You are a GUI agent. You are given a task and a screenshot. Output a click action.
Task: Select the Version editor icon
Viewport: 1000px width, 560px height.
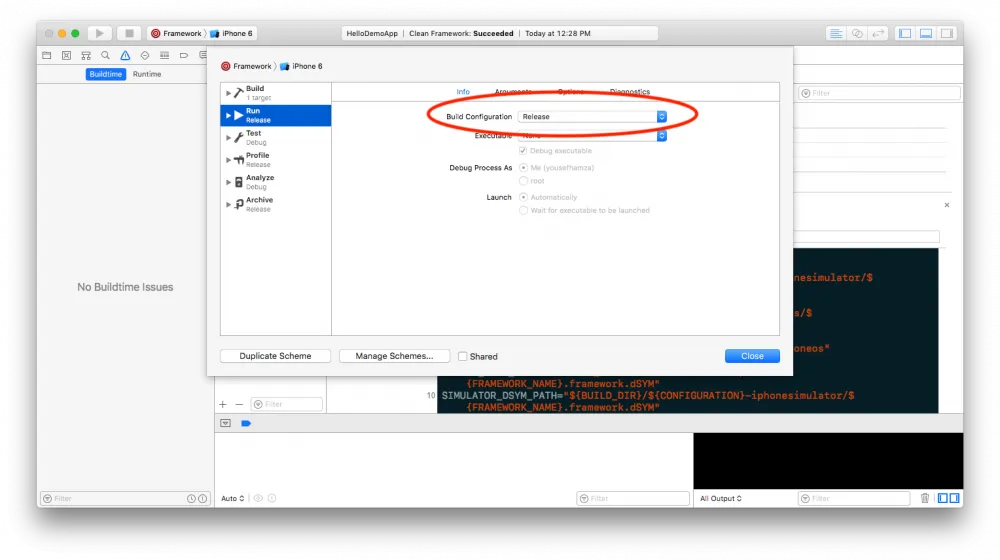878,33
